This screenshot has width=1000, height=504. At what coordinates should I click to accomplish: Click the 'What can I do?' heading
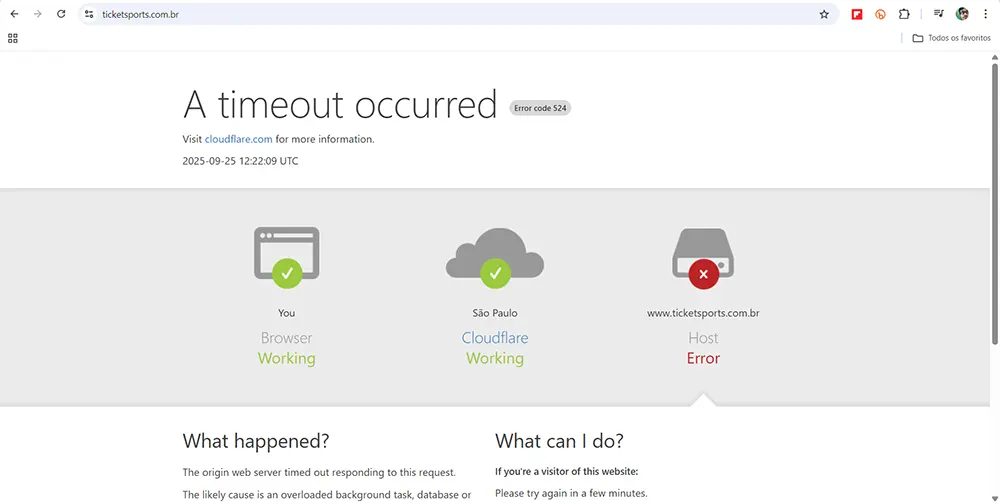(x=559, y=441)
